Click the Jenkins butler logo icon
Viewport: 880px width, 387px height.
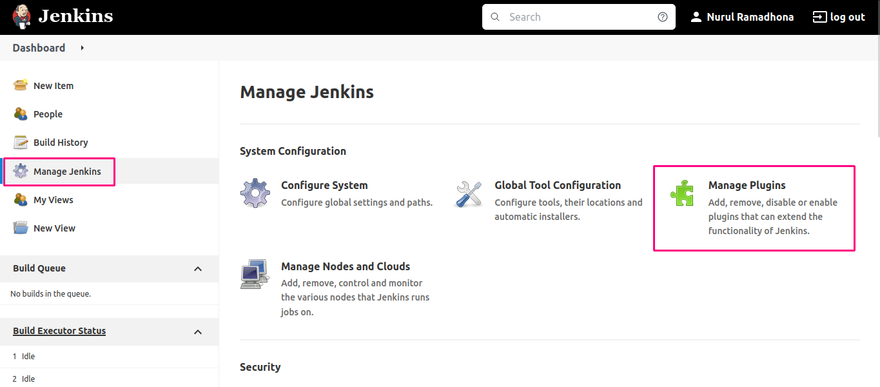coord(21,17)
